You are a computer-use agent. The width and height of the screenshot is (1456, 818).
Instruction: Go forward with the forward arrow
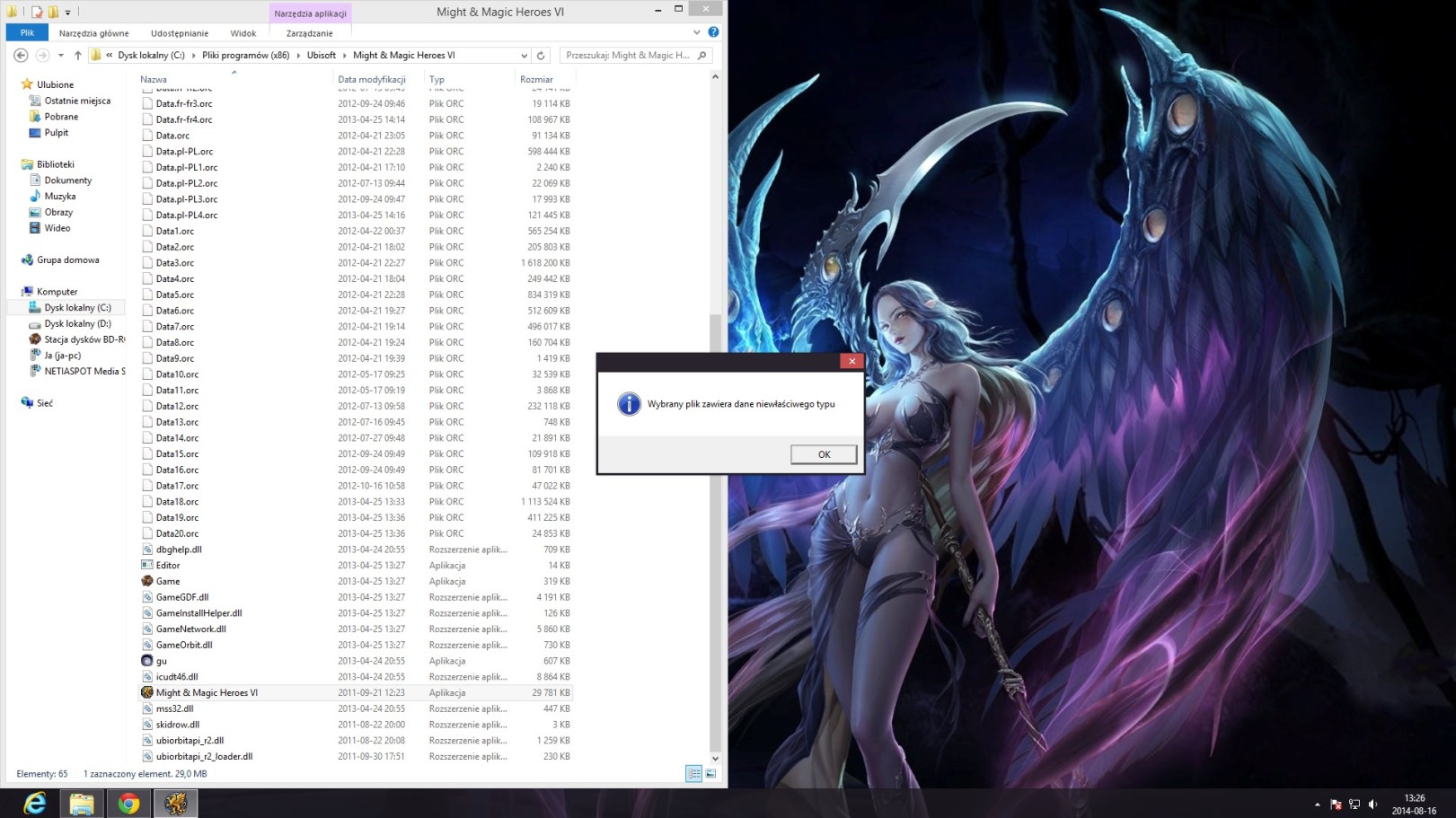[x=41, y=56]
